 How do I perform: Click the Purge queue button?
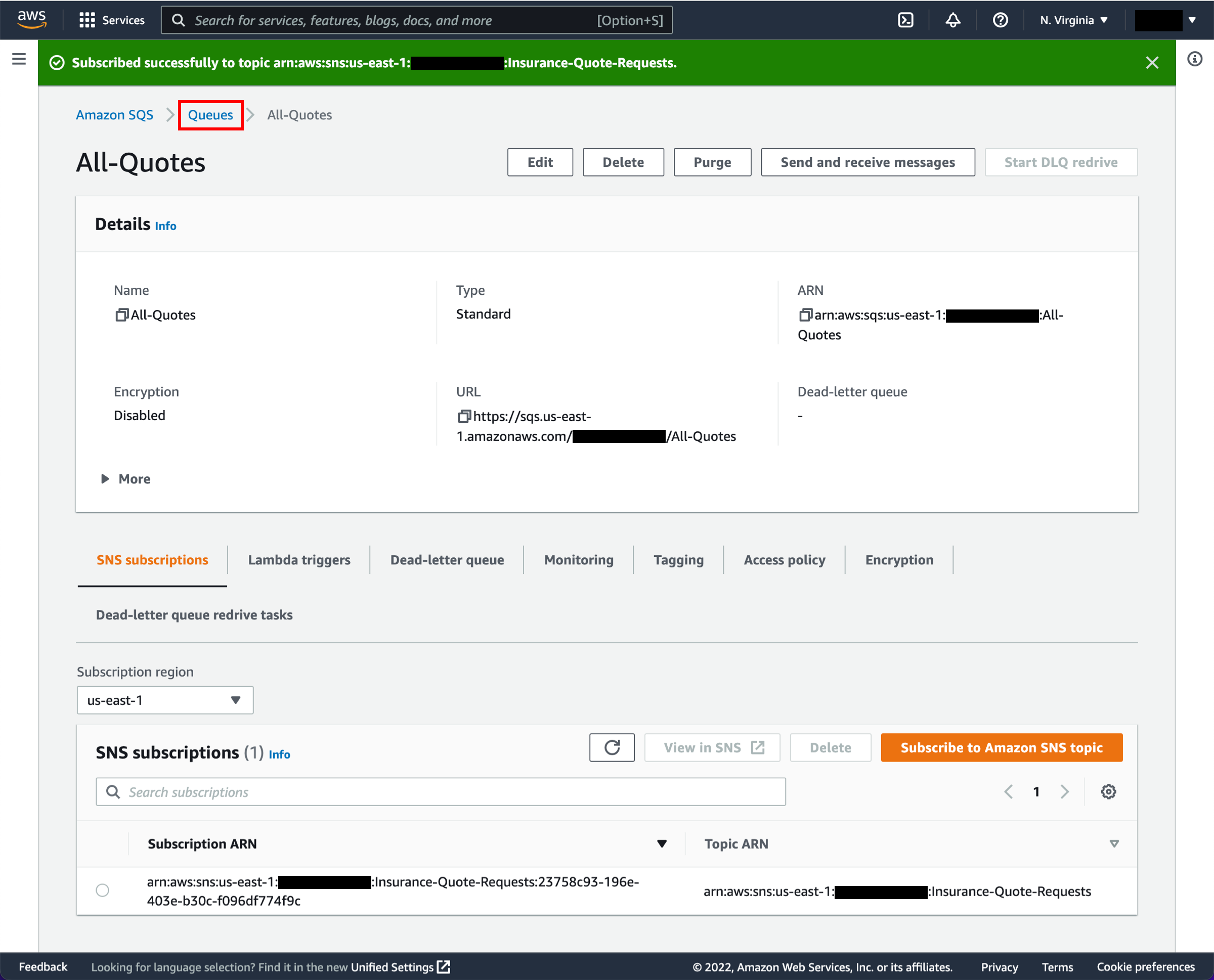pos(712,161)
